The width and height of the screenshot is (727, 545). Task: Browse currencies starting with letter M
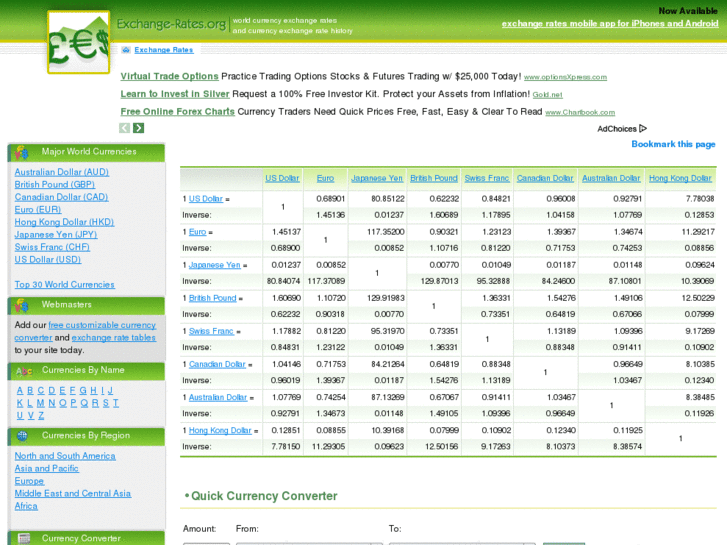(39, 403)
